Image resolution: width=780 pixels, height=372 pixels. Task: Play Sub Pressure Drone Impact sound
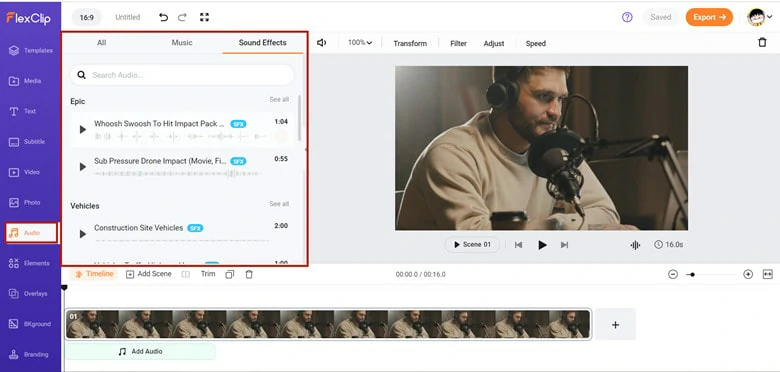click(x=83, y=167)
